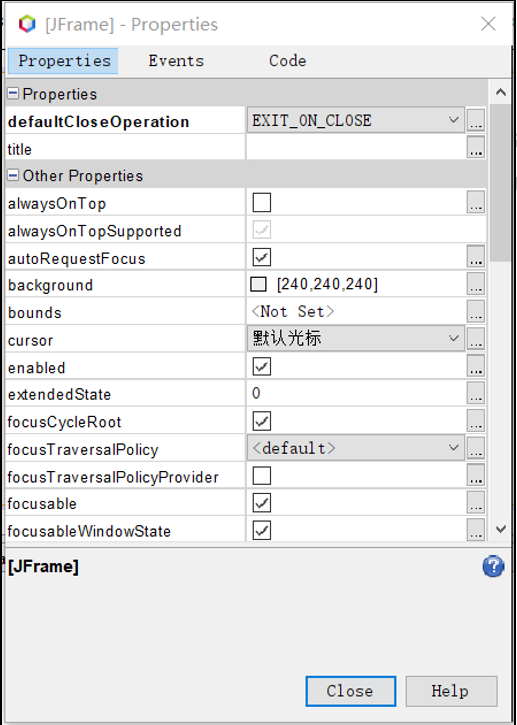The width and height of the screenshot is (517, 725).
Task: Select the defaultCloseOperation property name
Action: (98, 122)
